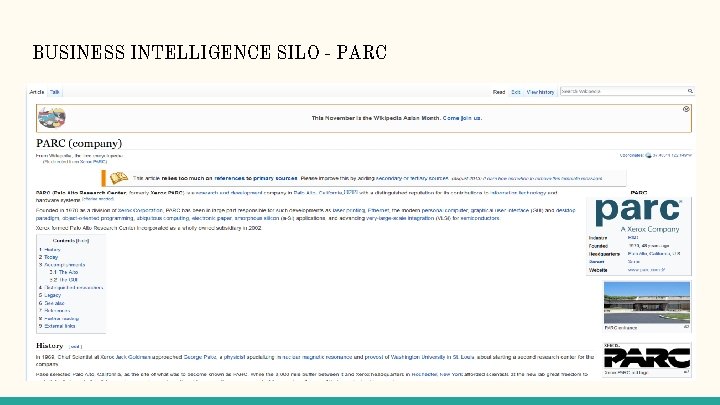Jump to contents entry 1 History
The image size is (720, 405).
tap(50, 250)
